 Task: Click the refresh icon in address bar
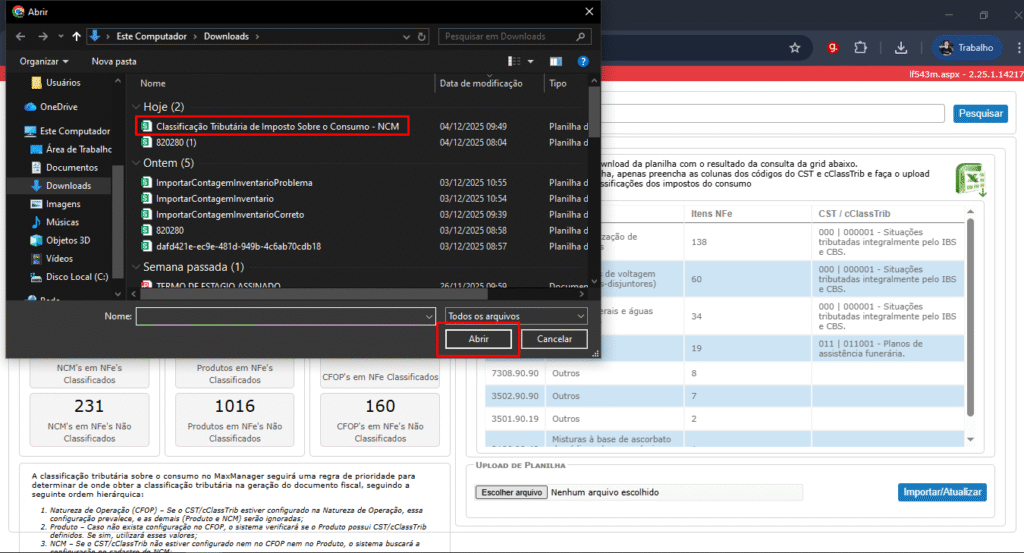pos(424,36)
